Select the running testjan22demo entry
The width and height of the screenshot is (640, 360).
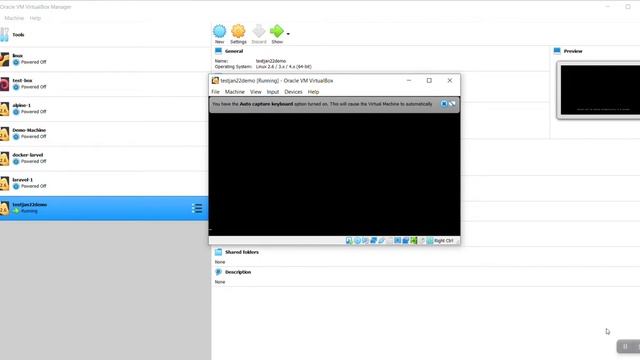point(104,209)
